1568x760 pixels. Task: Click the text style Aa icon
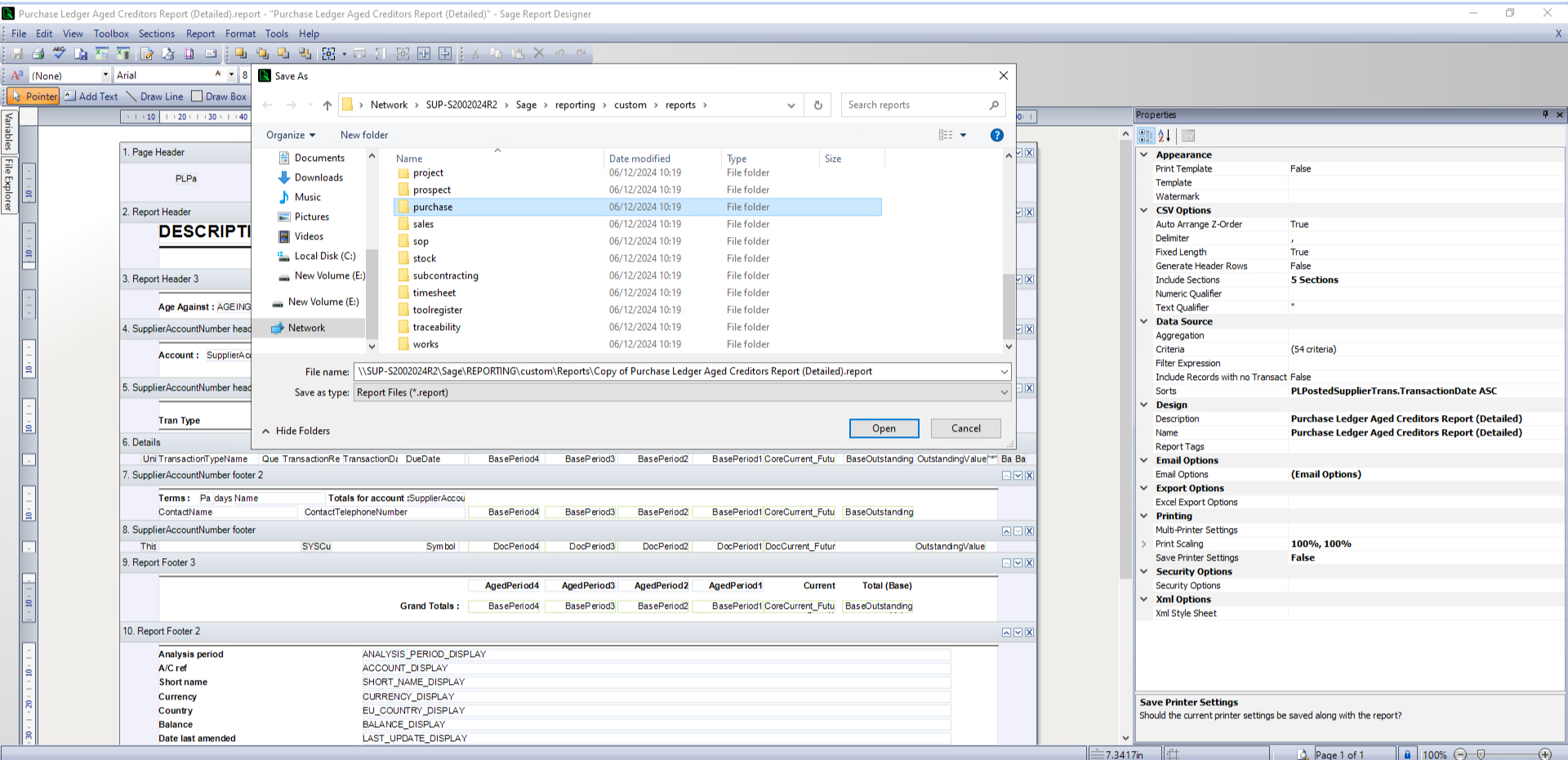point(16,75)
